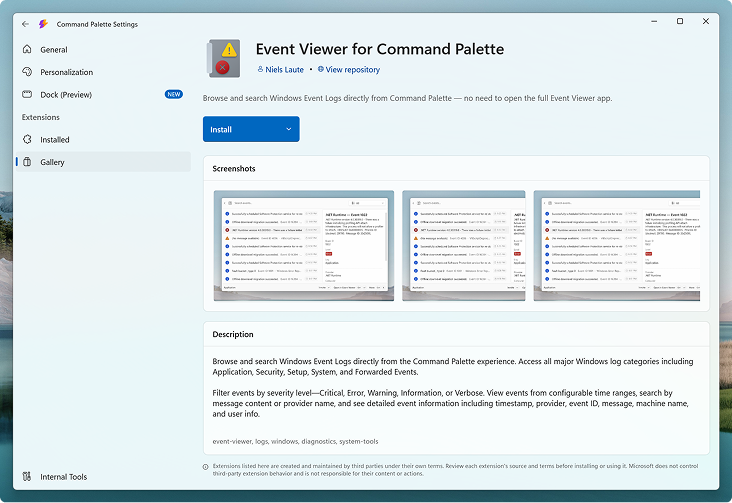Click the Screenshots section heading
This screenshot has height=503, width=732.
[x=234, y=169]
